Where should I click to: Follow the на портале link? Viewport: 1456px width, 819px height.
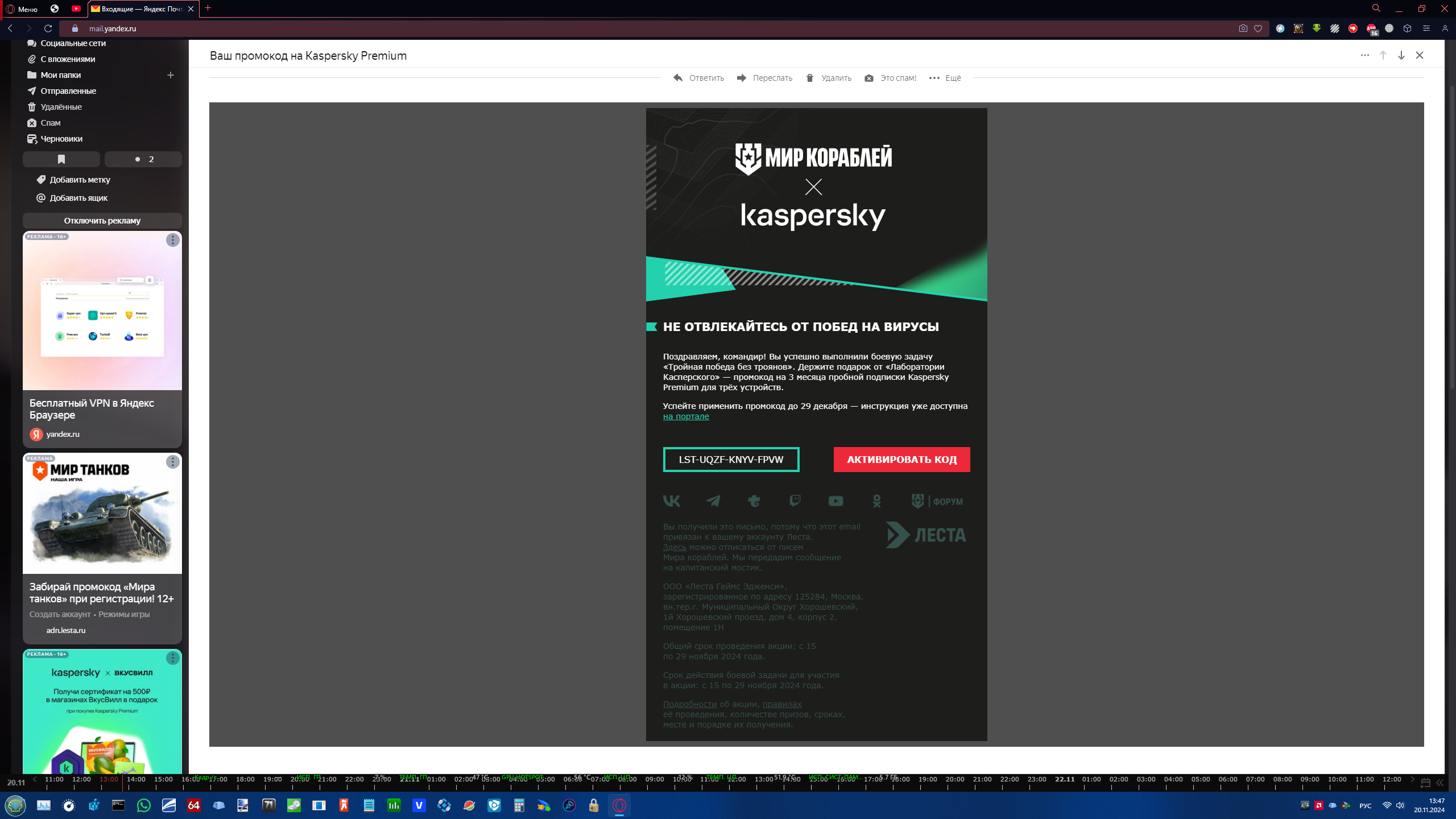[x=686, y=416]
